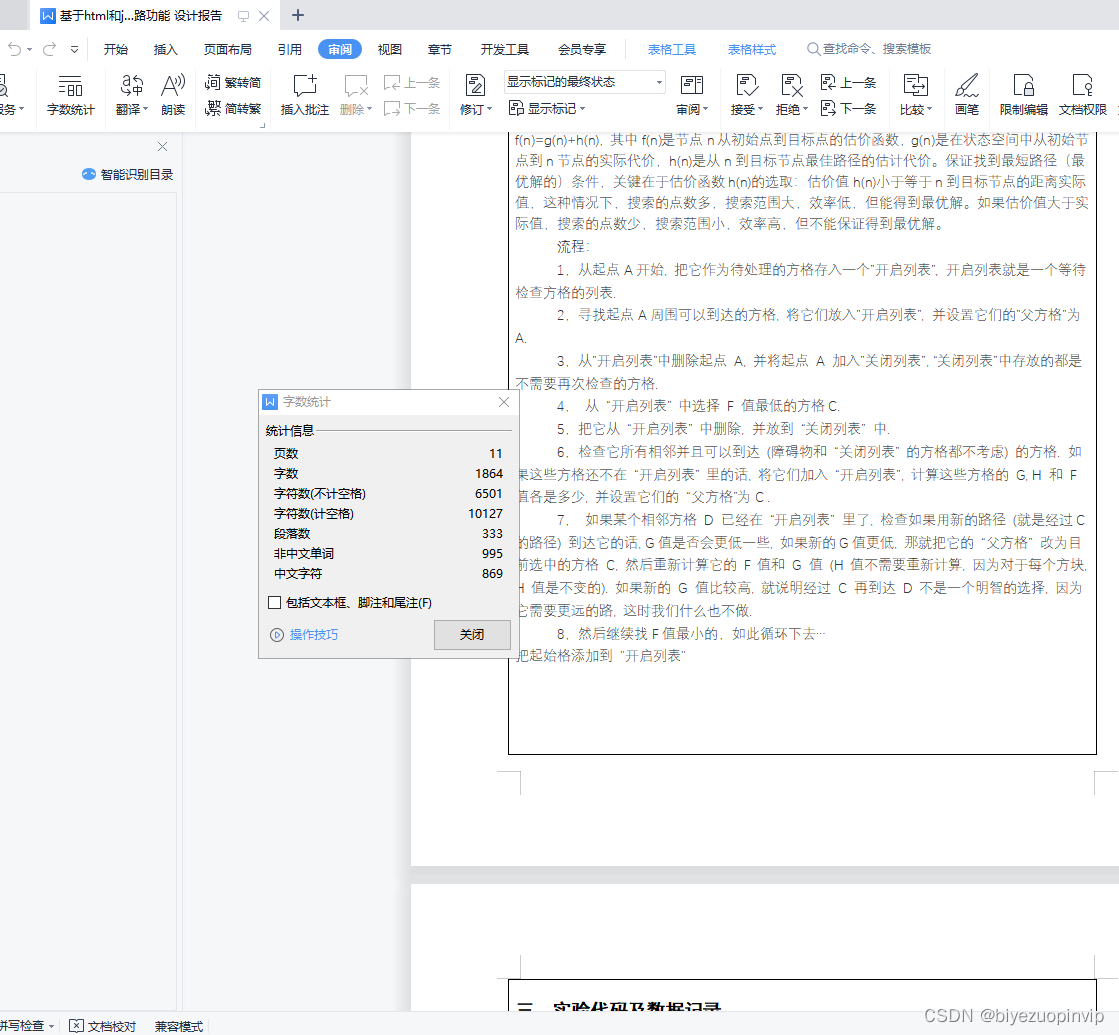
Task: Click the undo arrow icon
Action: pos(14,49)
